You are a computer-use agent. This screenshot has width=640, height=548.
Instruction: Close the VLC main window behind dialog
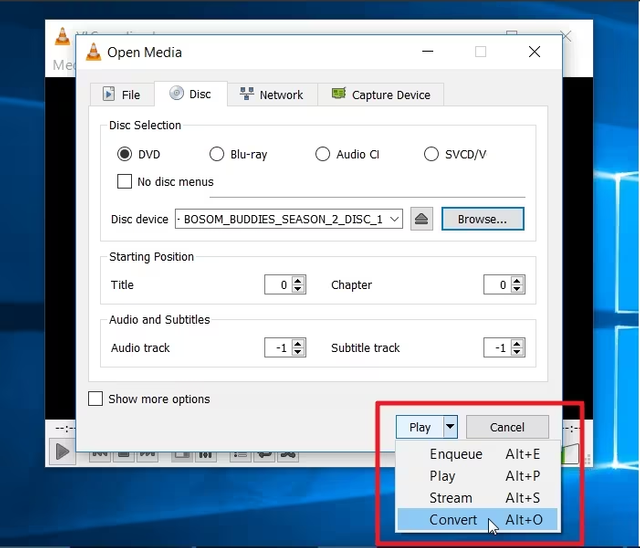point(567,36)
